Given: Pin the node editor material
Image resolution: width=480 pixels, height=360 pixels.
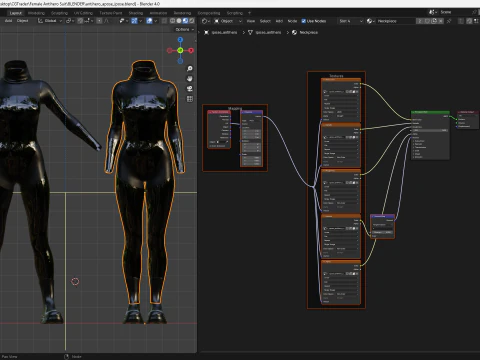Looking at the screenshot, I should (449, 21).
